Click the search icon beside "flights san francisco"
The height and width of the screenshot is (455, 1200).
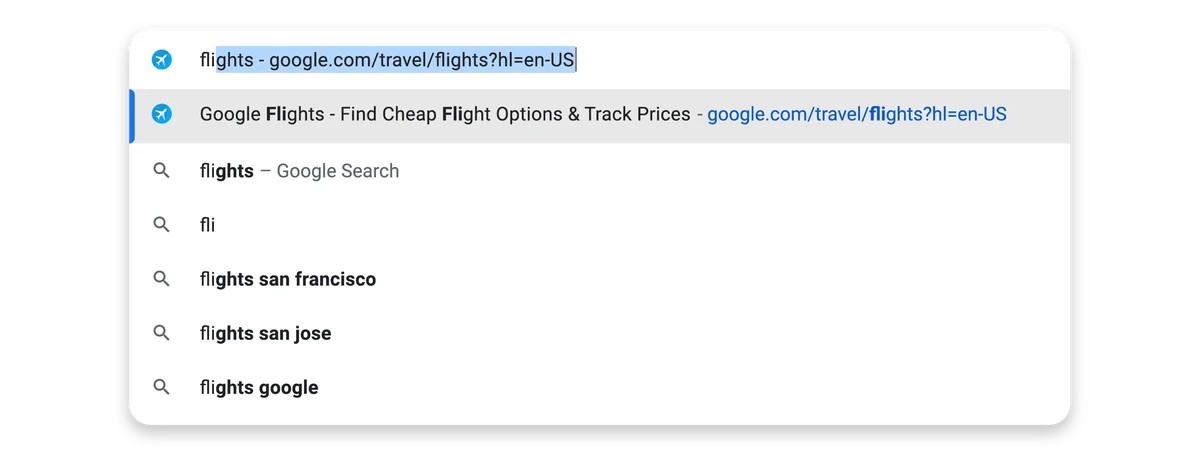point(162,279)
